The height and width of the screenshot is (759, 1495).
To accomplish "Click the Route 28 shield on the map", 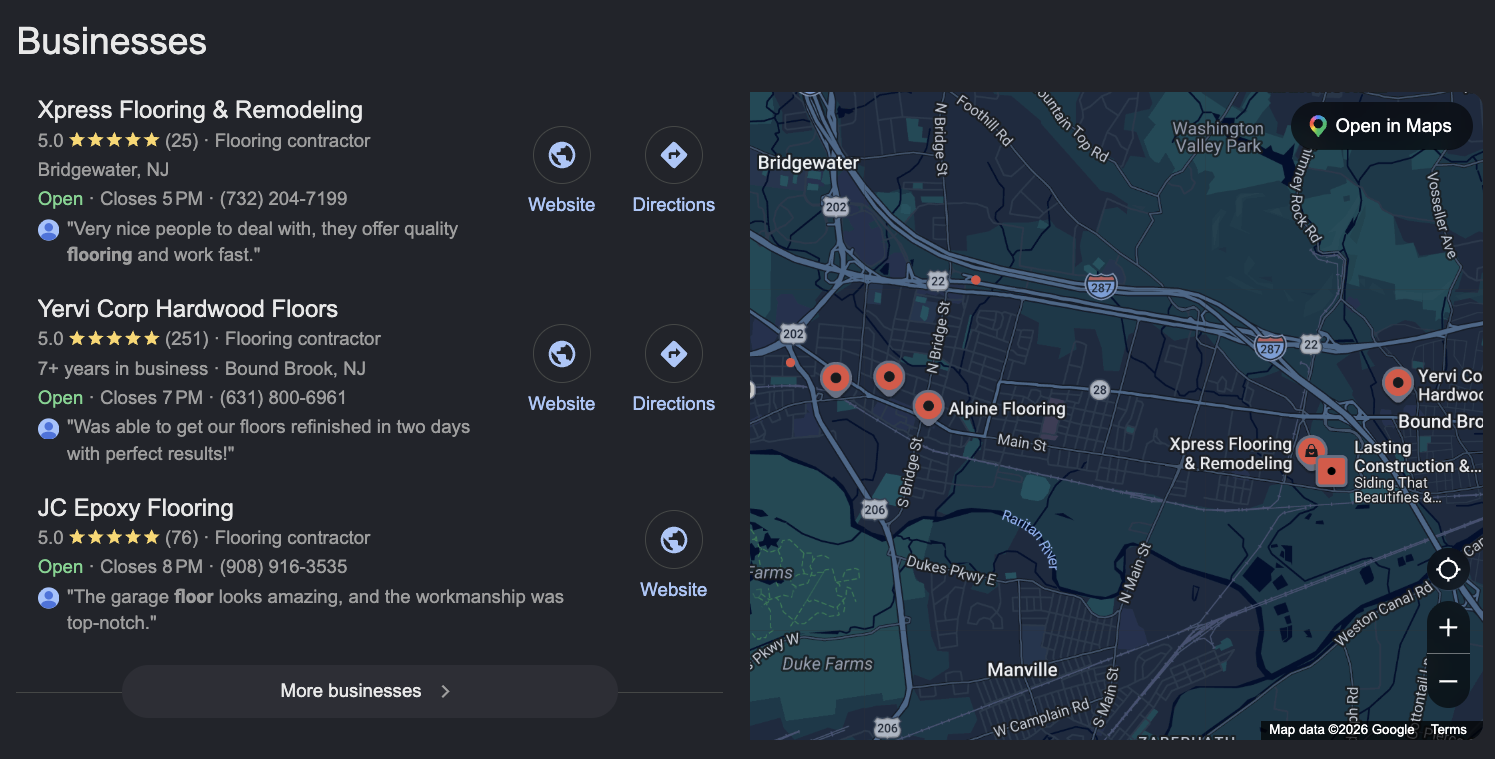I will 1099,390.
